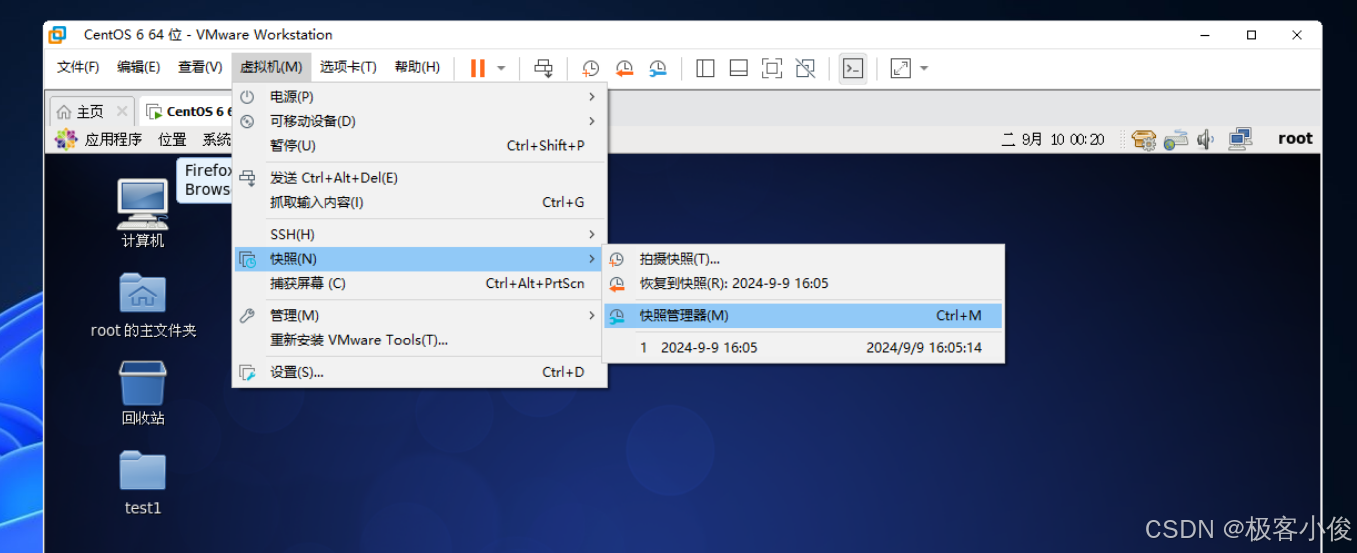Open the stretch display dropdown arrow
The image size is (1357, 553).
click(924, 68)
